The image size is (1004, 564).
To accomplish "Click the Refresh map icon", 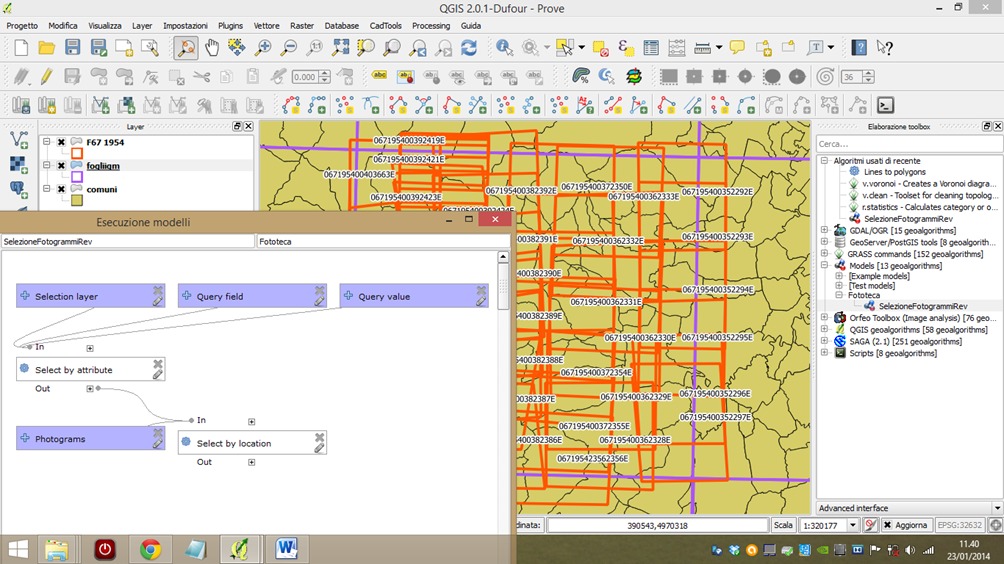I will click(468, 47).
